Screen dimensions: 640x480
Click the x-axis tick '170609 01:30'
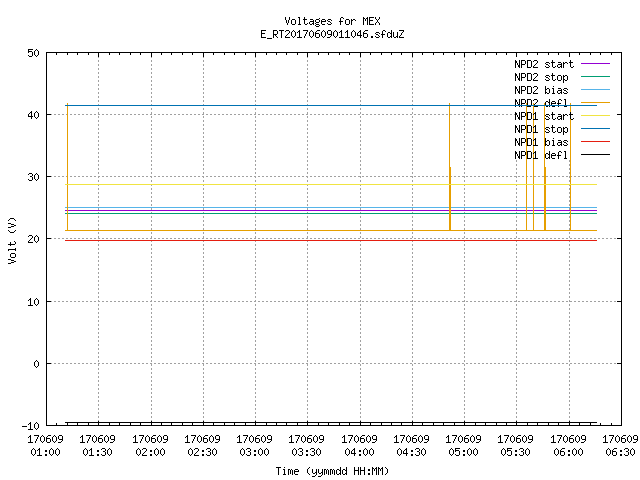click(98, 446)
